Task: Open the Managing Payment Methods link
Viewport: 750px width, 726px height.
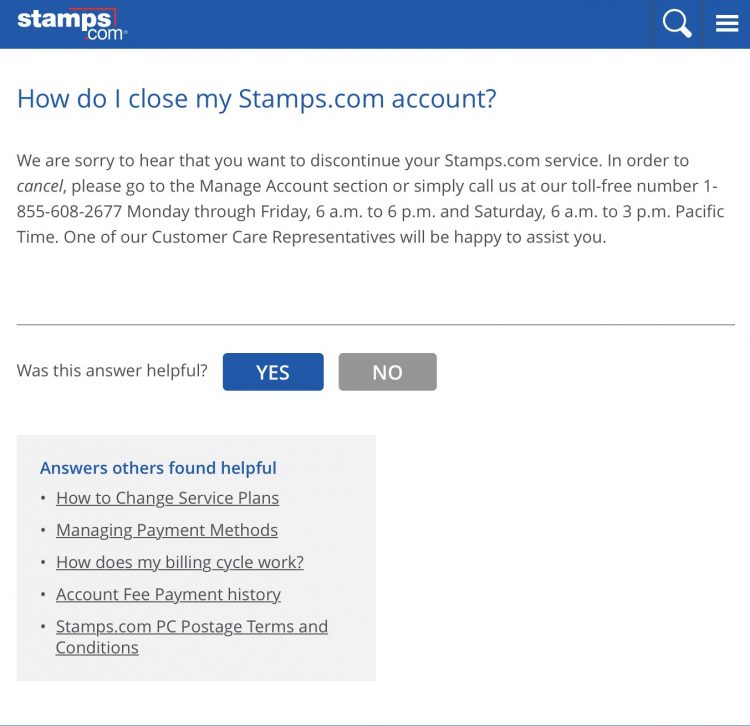Action: (167, 530)
